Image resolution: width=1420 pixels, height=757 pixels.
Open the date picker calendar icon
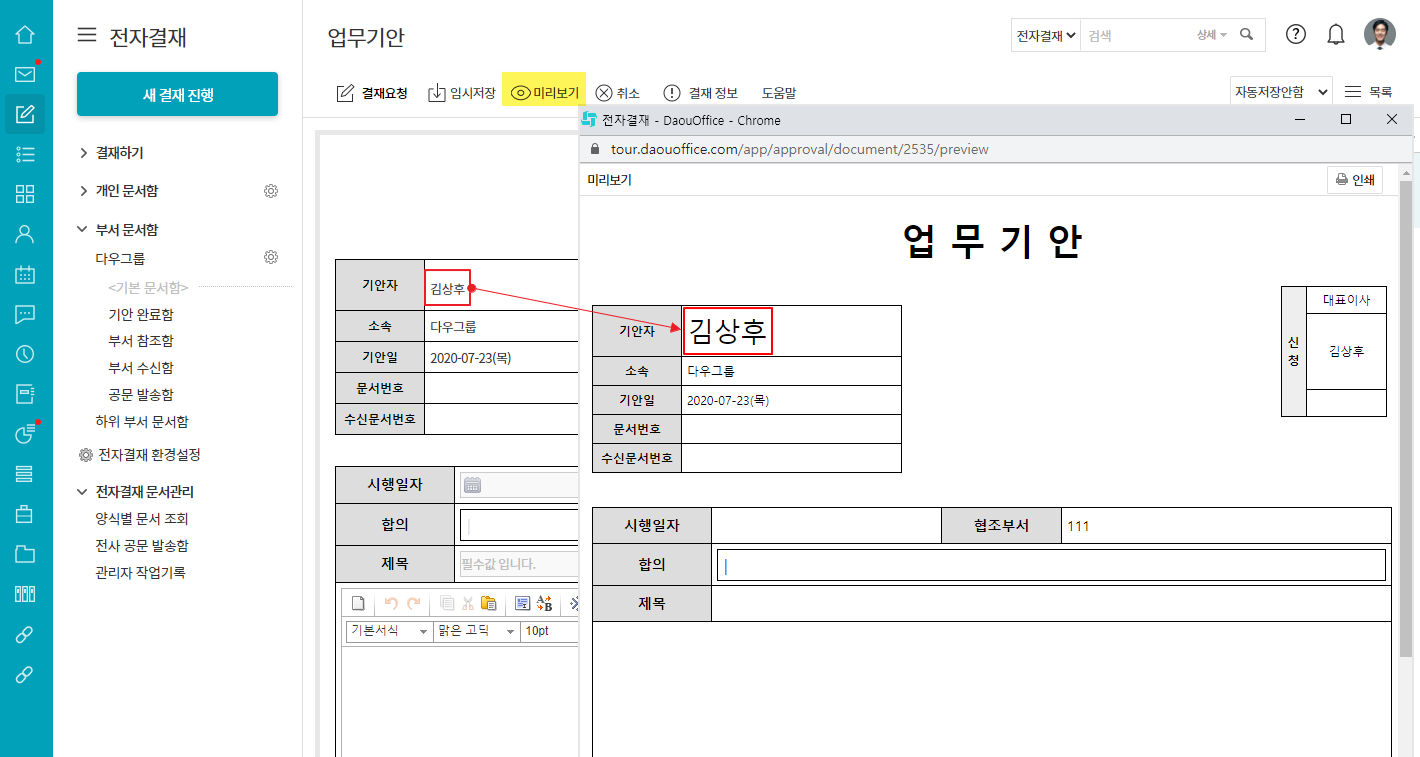(473, 485)
